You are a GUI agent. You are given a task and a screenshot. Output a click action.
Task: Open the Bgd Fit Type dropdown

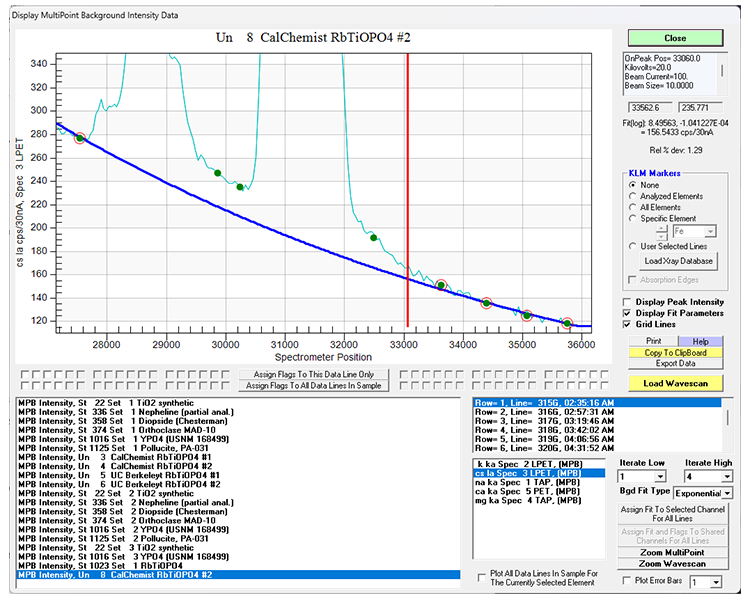pos(725,494)
